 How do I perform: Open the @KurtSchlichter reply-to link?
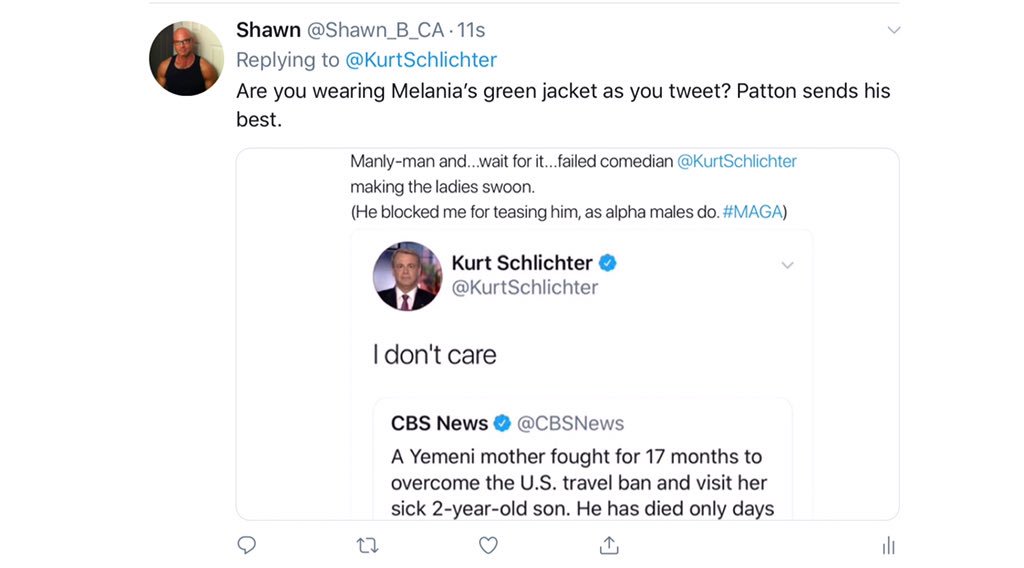[420, 60]
